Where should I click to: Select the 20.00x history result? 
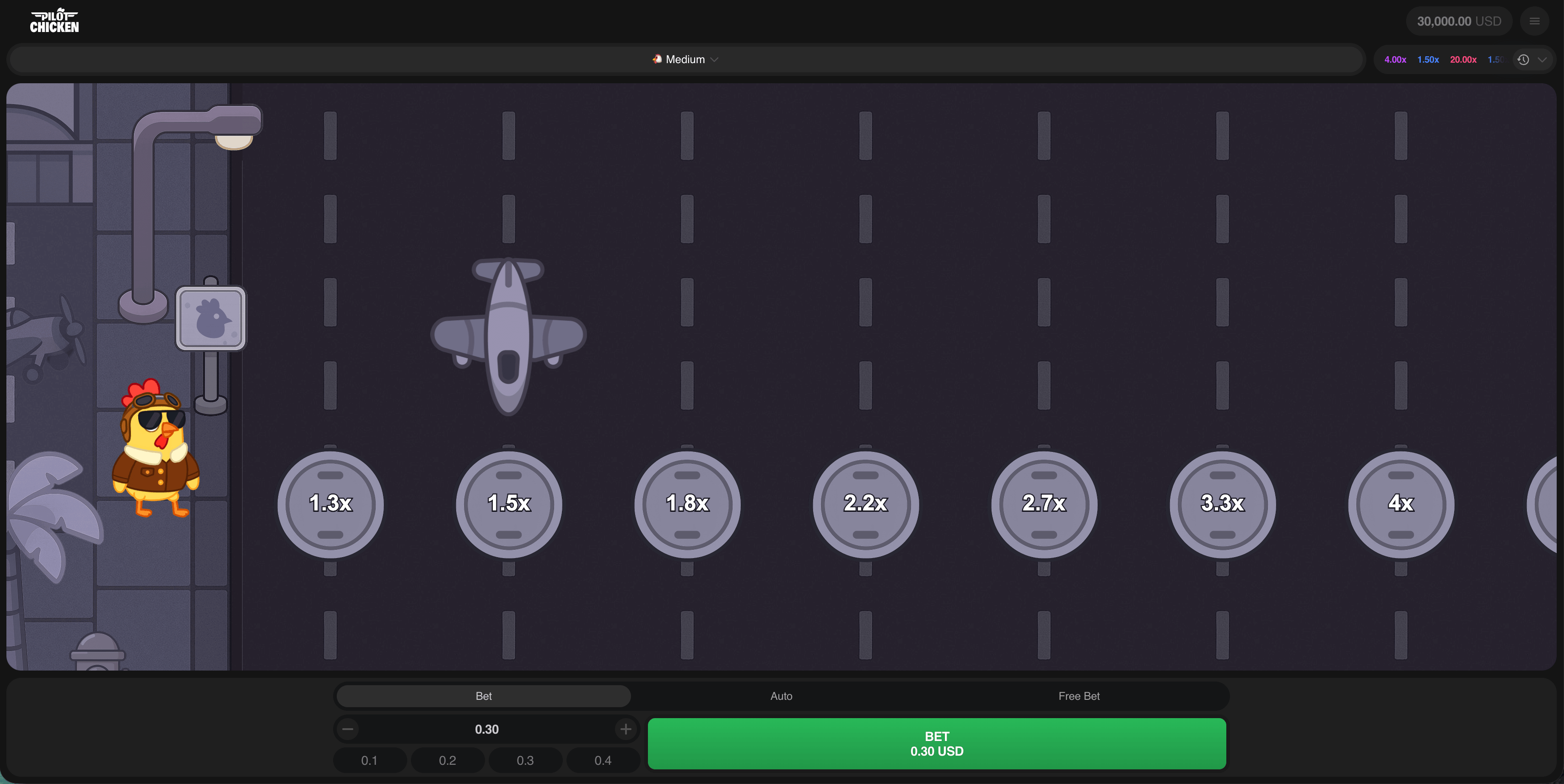pos(1463,59)
